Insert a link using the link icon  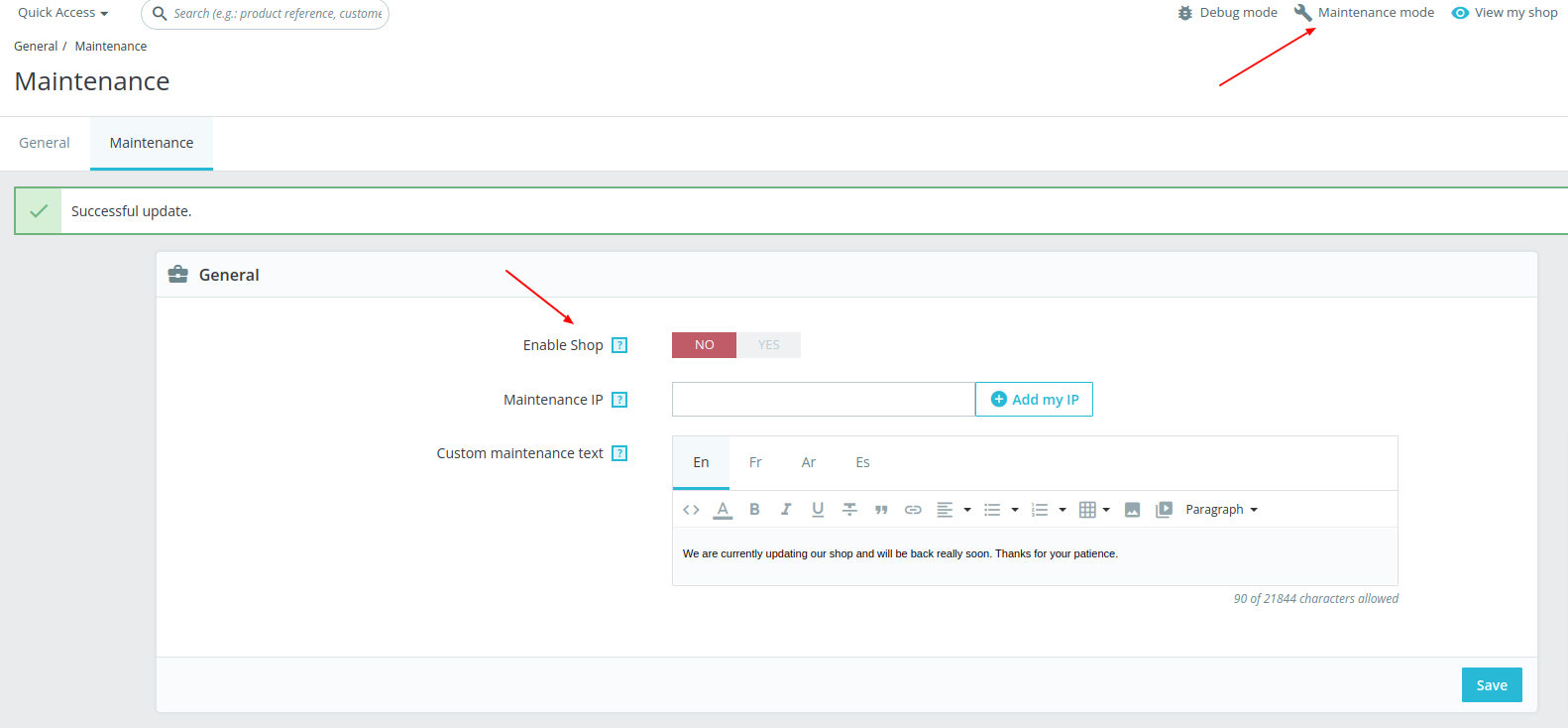coord(913,510)
